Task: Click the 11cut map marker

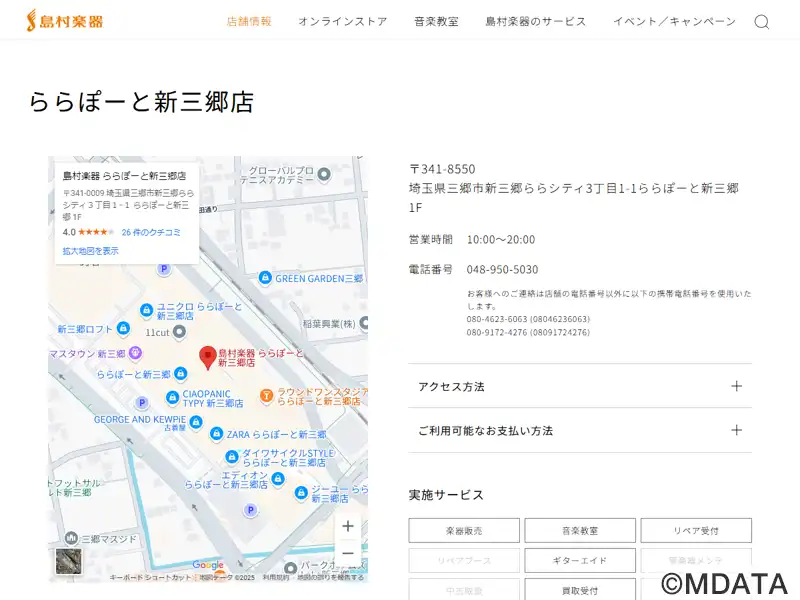Action: coord(179,332)
